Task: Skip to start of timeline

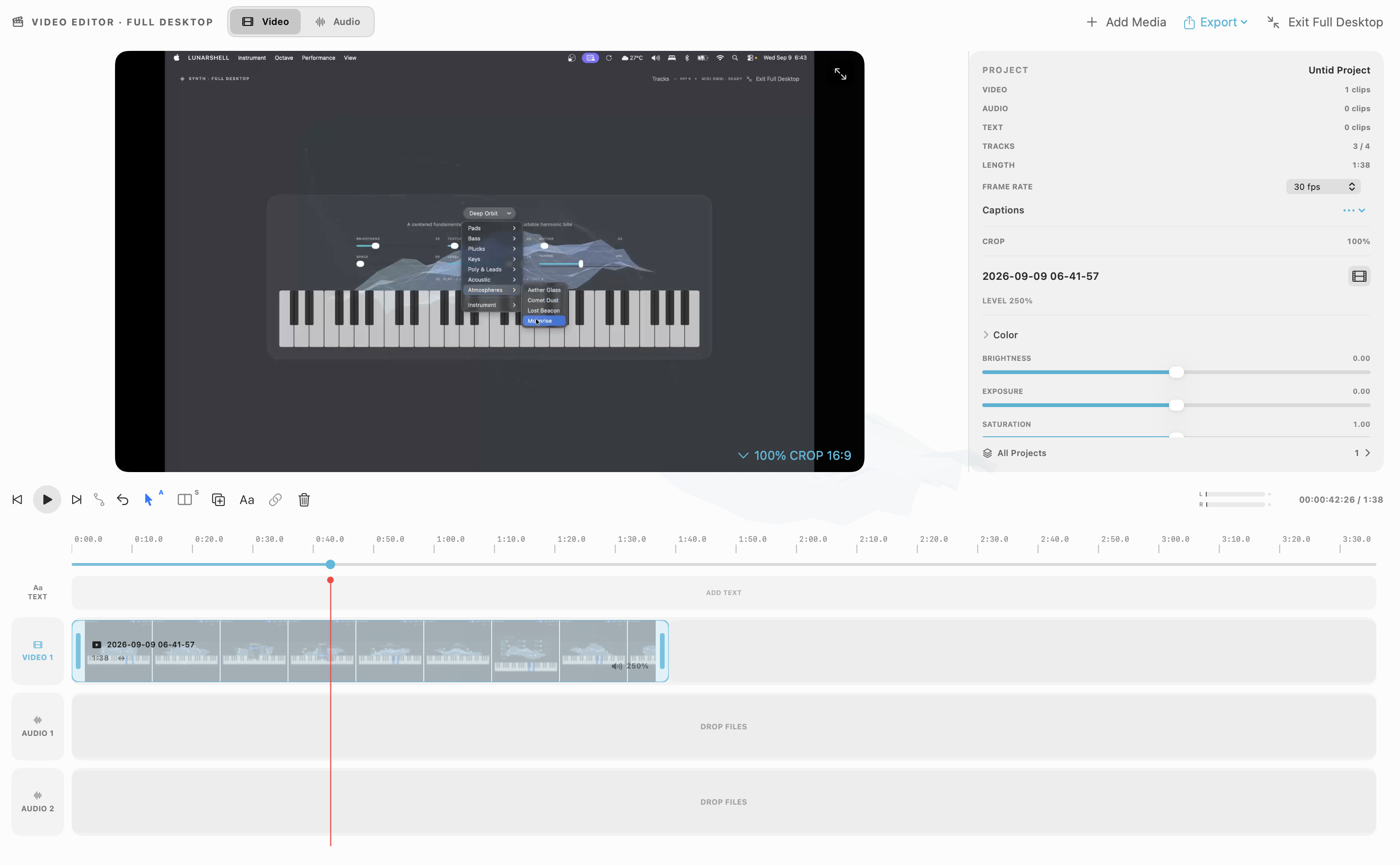Action: pos(17,499)
